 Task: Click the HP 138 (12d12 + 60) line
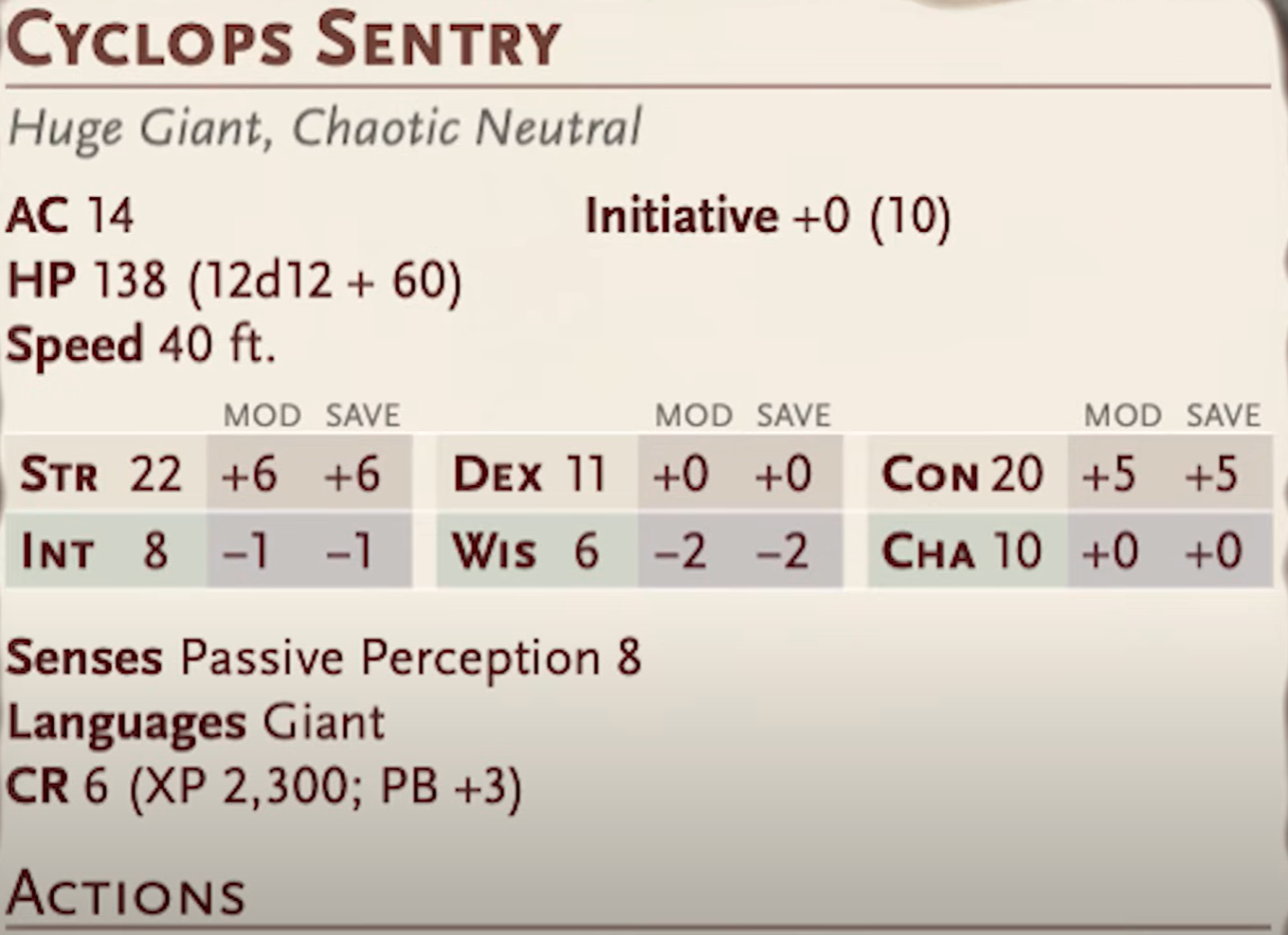[x=234, y=280]
